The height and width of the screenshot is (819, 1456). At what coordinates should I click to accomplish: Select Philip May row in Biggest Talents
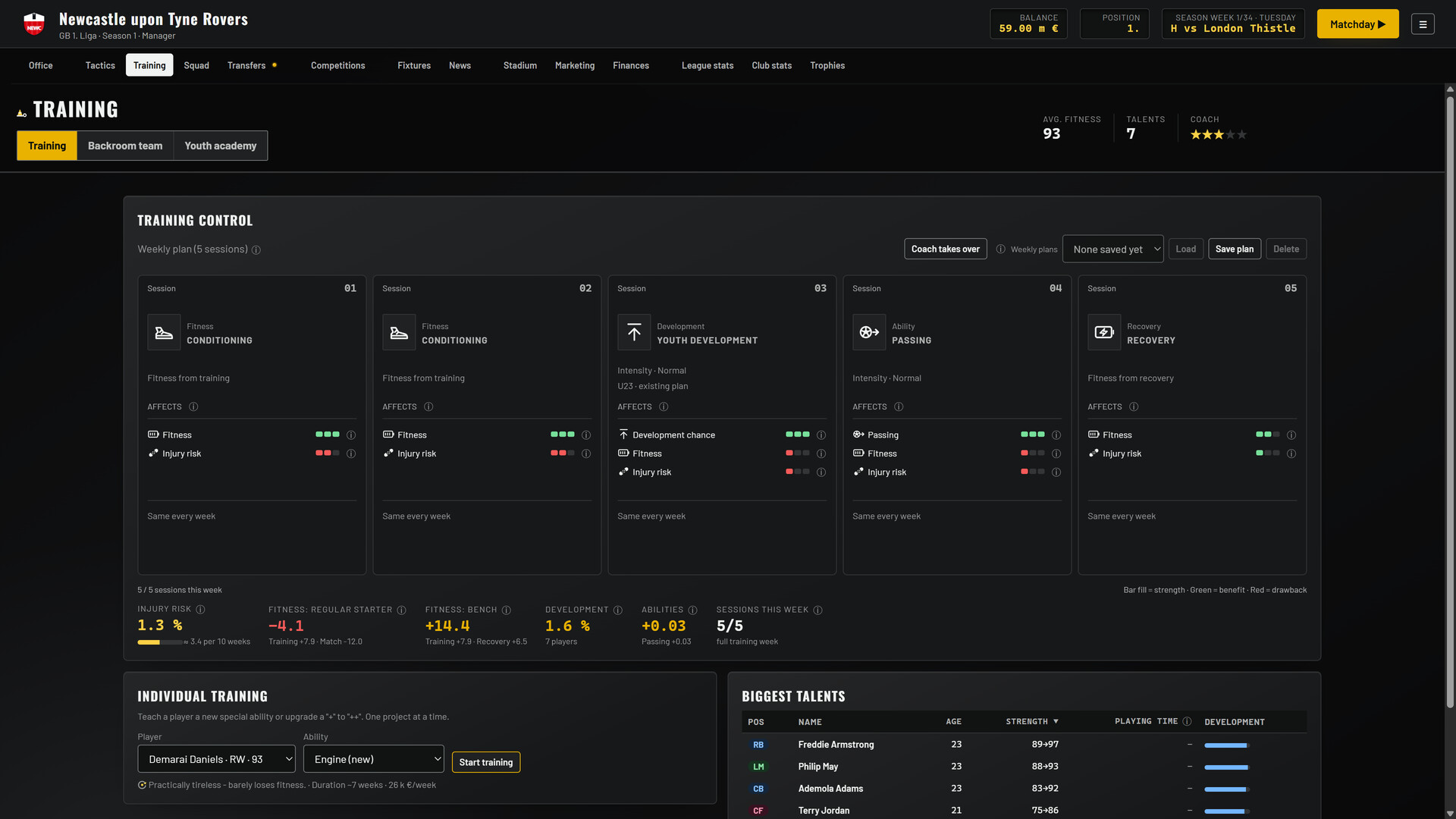pos(1024,767)
